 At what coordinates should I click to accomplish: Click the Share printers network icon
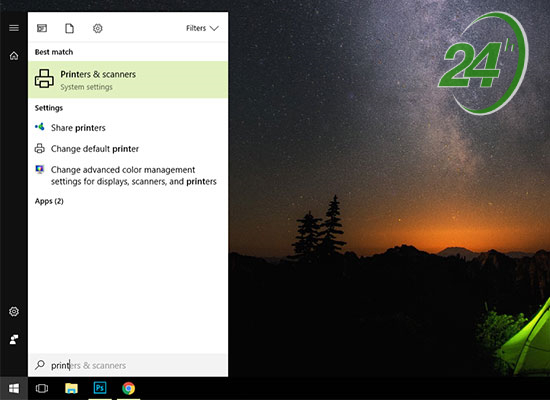(x=40, y=127)
